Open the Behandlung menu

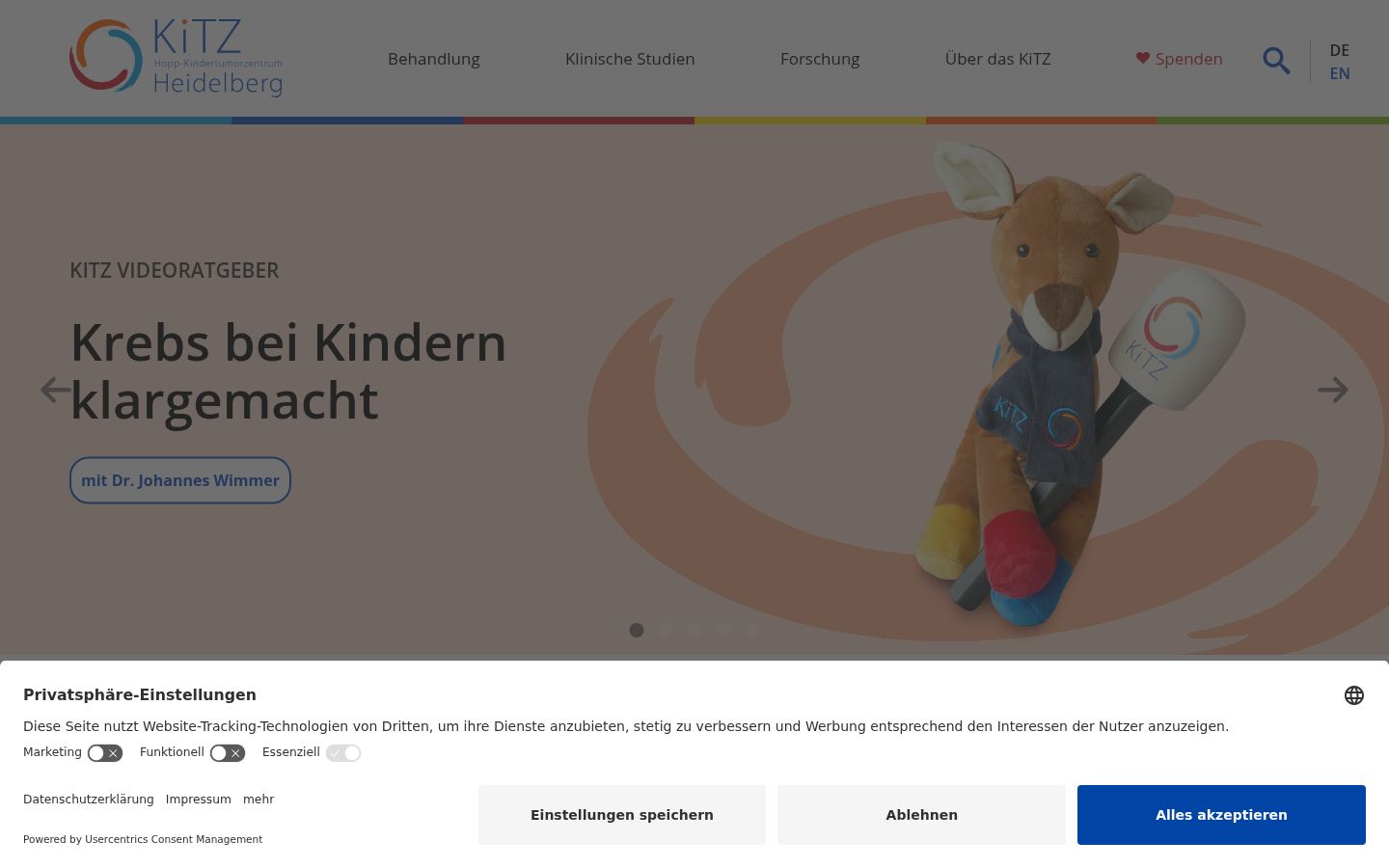(x=434, y=59)
